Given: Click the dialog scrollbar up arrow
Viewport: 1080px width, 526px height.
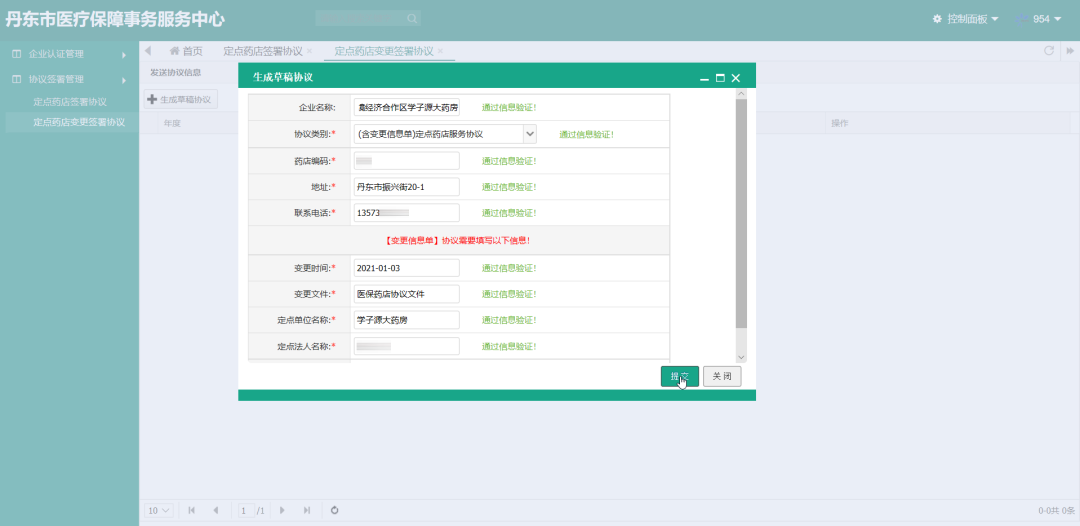Looking at the screenshot, I should [x=741, y=94].
